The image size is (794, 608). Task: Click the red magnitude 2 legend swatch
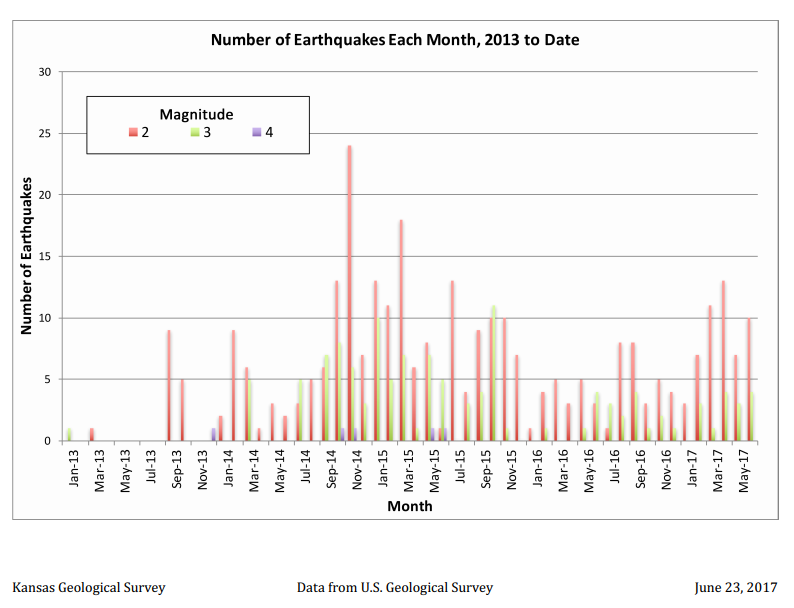[x=131, y=132]
